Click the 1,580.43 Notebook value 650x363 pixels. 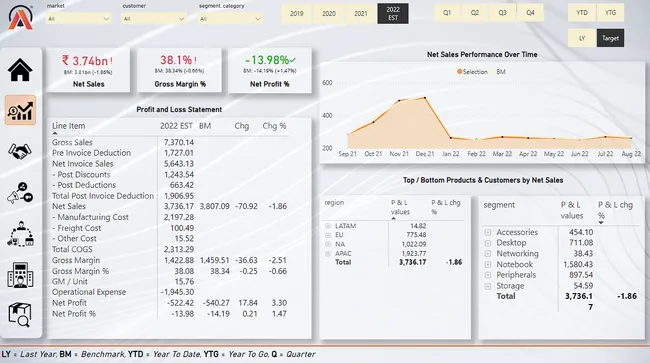tap(578, 264)
